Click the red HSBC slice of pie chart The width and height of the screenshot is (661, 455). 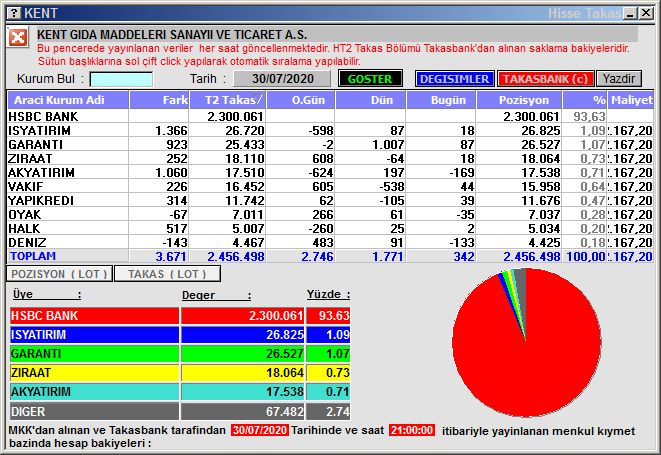(527, 358)
